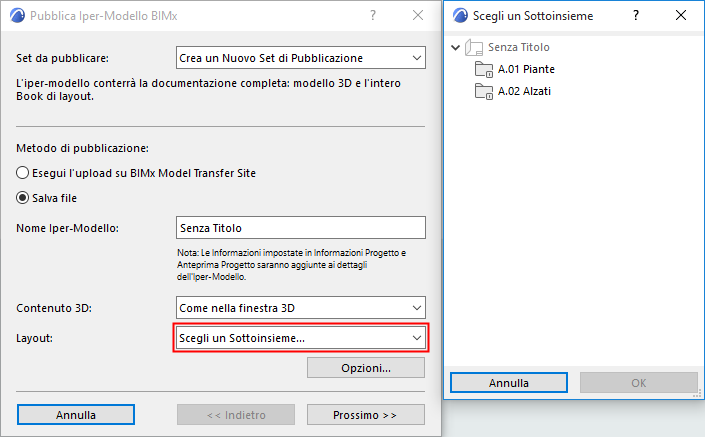This screenshot has height=437, width=705.
Task: Open the Set da pubblicare dropdown
Action: pyautogui.click(x=301, y=58)
